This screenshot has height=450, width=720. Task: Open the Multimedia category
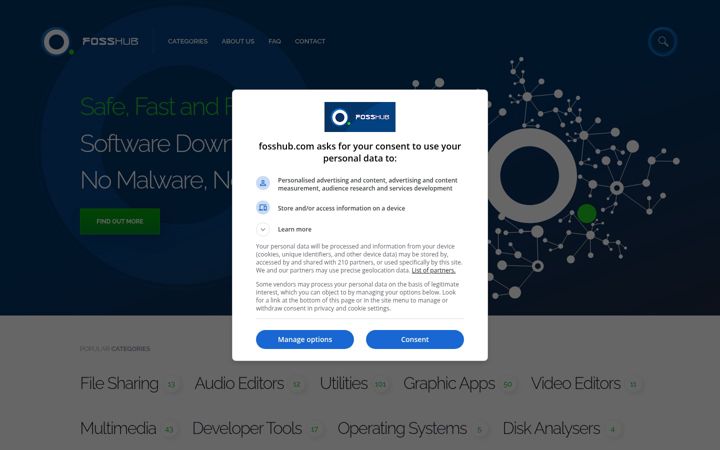click(118, 428)
